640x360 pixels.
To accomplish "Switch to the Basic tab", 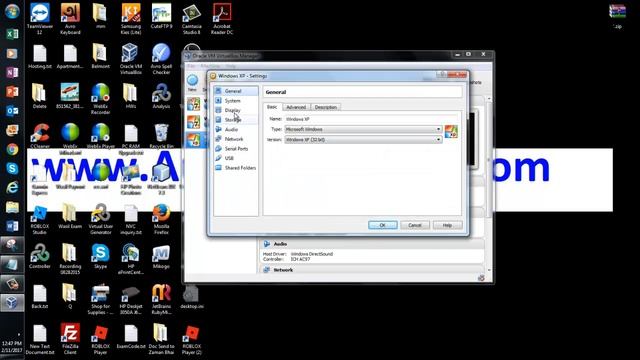I will [x=272, y=107].
